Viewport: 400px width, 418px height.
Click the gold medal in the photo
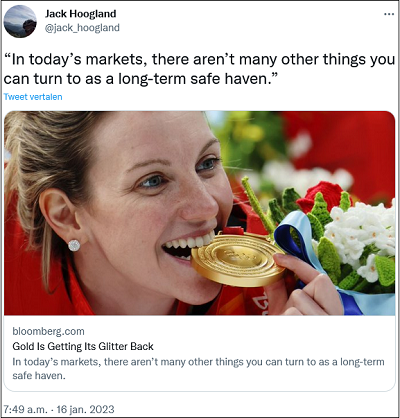click(x=238, y=261)
